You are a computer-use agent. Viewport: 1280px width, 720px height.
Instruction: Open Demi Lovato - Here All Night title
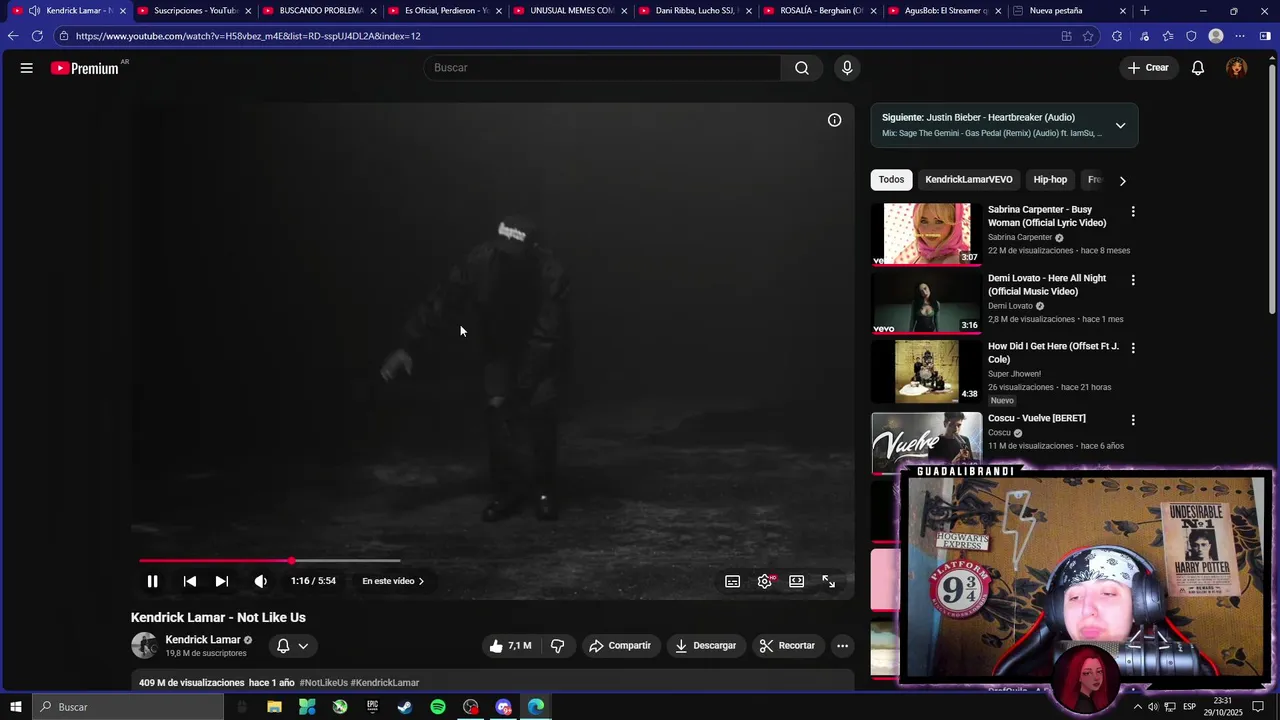[1047, 285]
